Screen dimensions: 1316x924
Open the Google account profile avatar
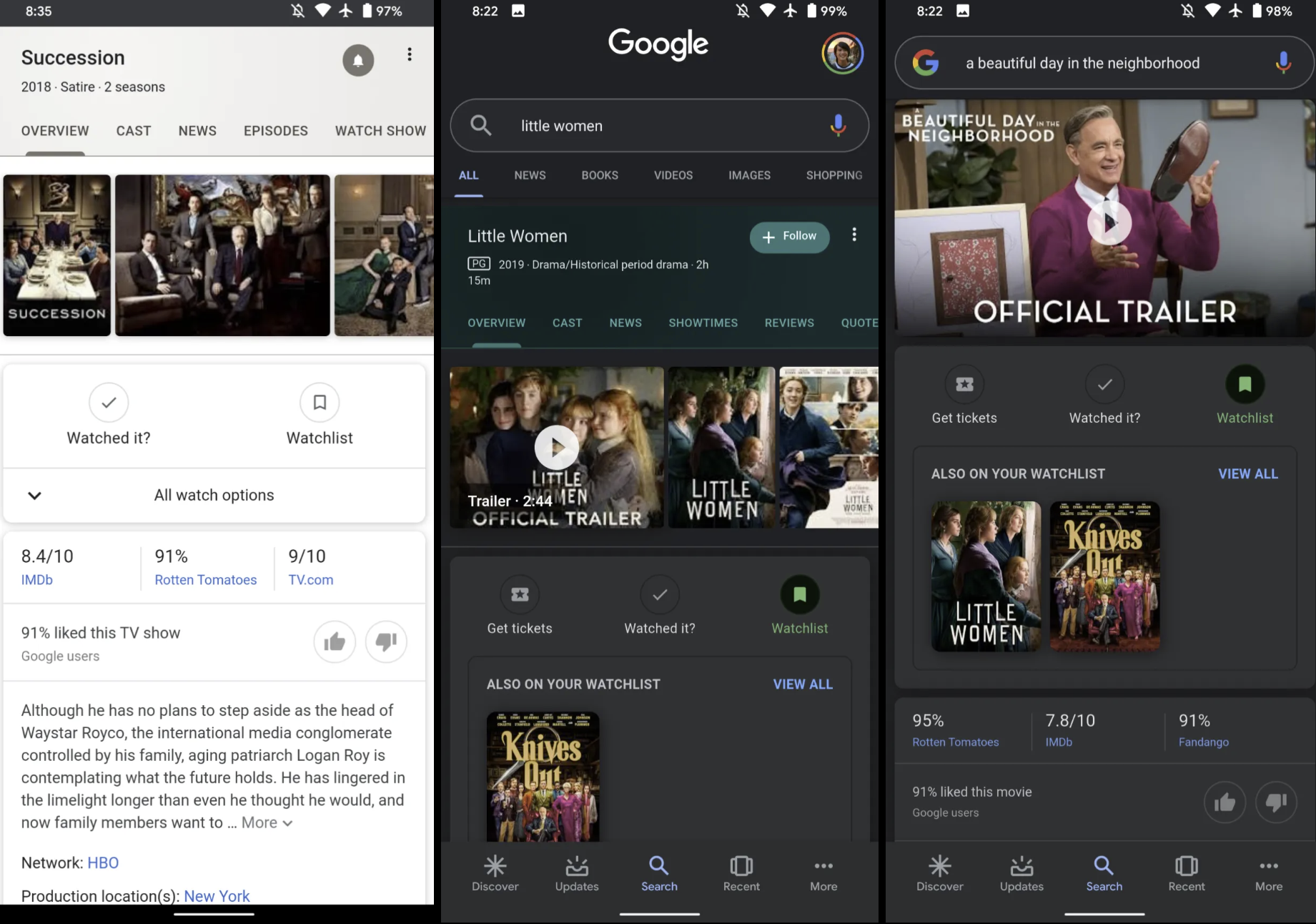[843, 53]
